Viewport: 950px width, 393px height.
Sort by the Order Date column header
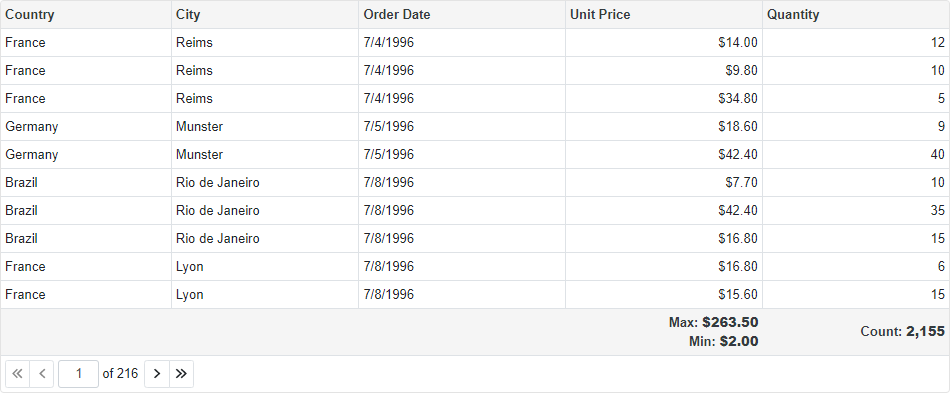click(x=462, y=15)
